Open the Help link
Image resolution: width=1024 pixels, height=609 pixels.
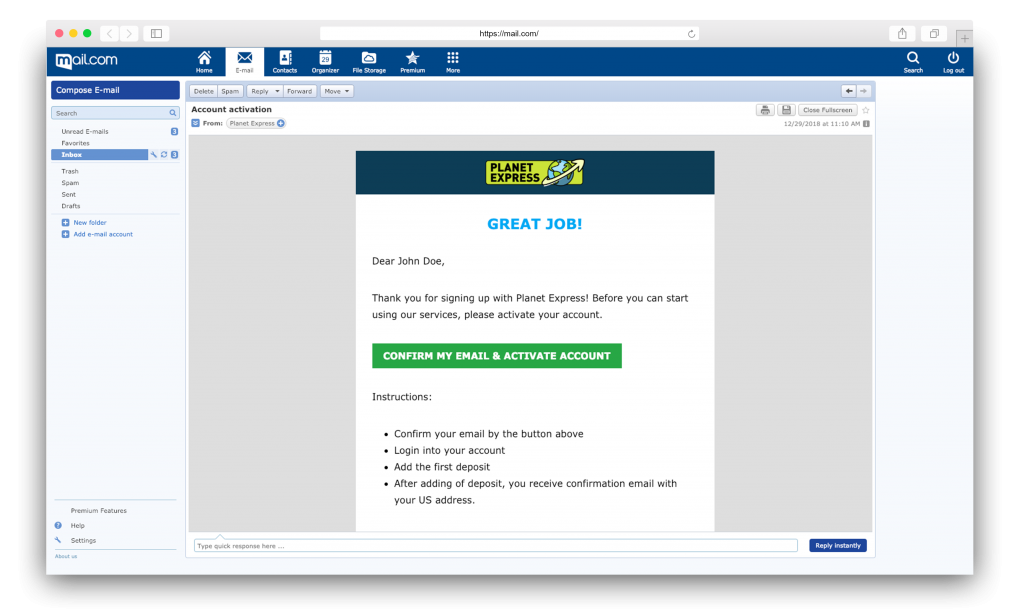click(78, 525)
